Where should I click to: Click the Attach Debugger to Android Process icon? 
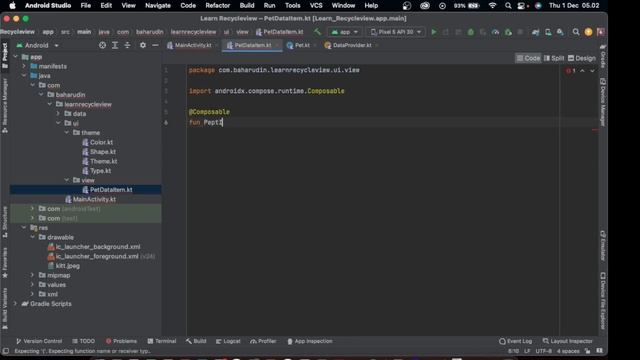(508, 32)
